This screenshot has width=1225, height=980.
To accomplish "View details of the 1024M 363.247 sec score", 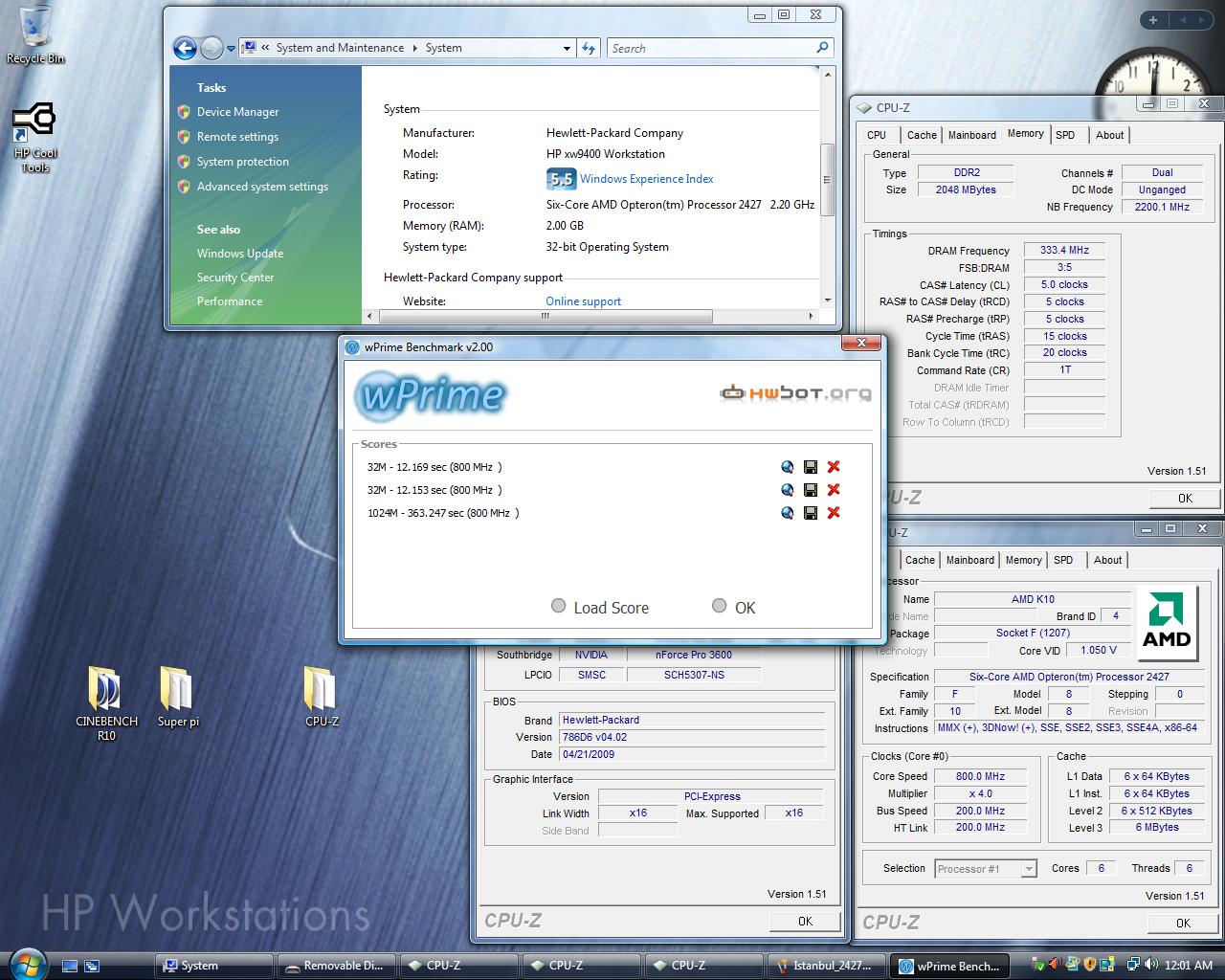I will (x=788, y=513).
